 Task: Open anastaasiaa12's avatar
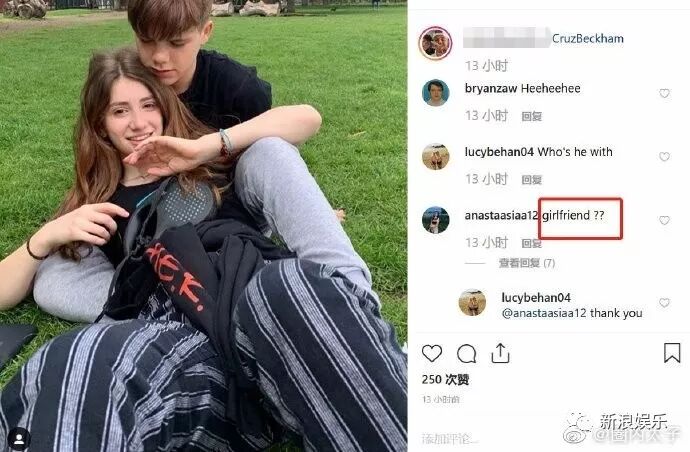point(435,220)
